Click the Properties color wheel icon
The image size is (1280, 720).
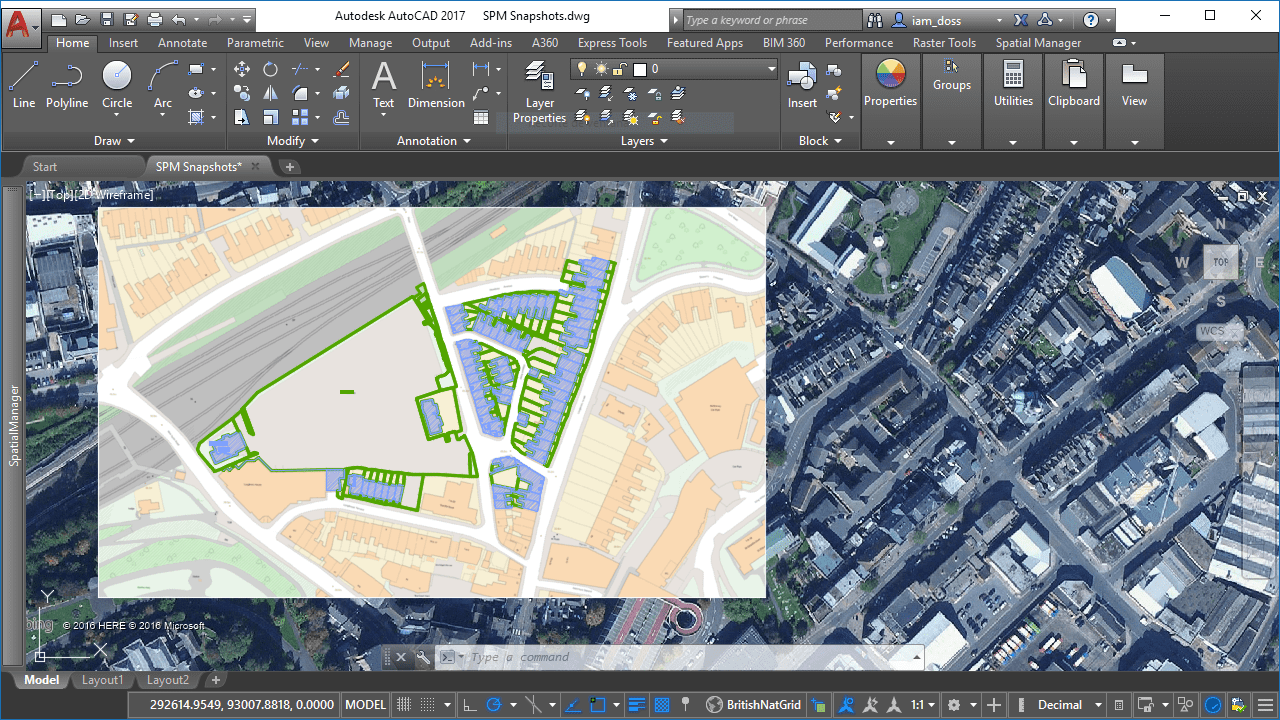[890, 75]
